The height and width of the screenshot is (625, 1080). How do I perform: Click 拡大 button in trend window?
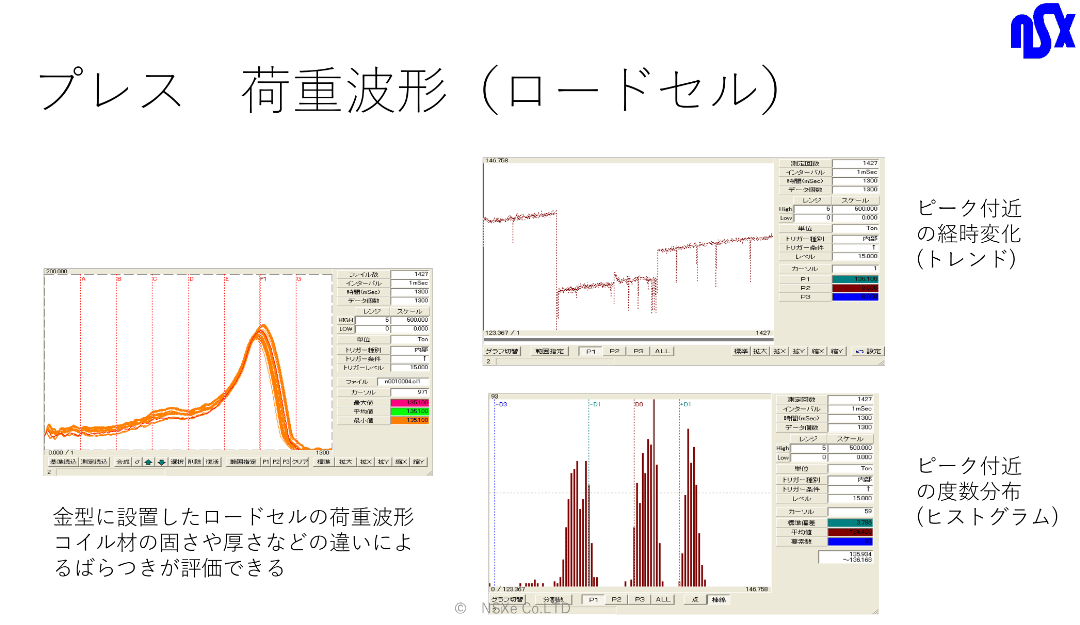(760, 351)
